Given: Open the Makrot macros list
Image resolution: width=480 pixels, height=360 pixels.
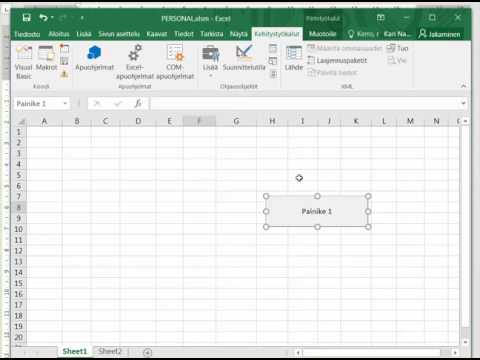Looking at the screenshot, I should (46, 58).
